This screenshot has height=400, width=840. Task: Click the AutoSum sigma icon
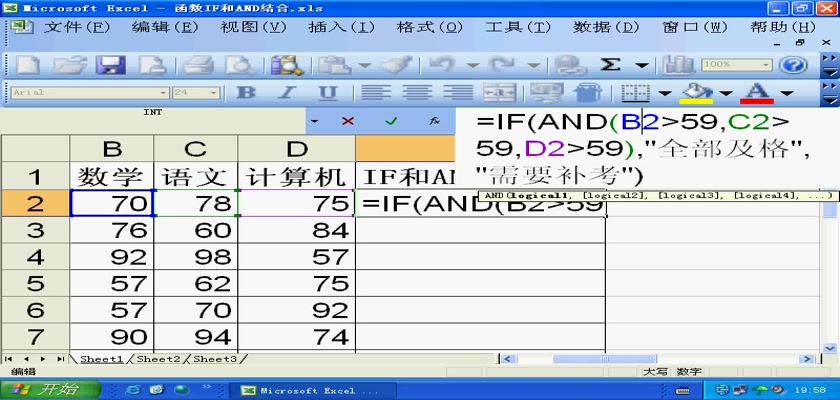pyautogui.click(x=609, y=65)
